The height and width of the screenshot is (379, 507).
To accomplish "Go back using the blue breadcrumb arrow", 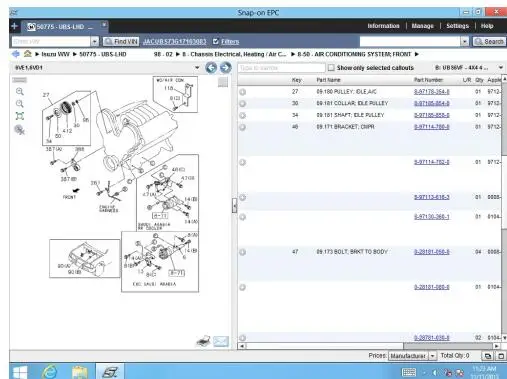I will coord(15,54).
